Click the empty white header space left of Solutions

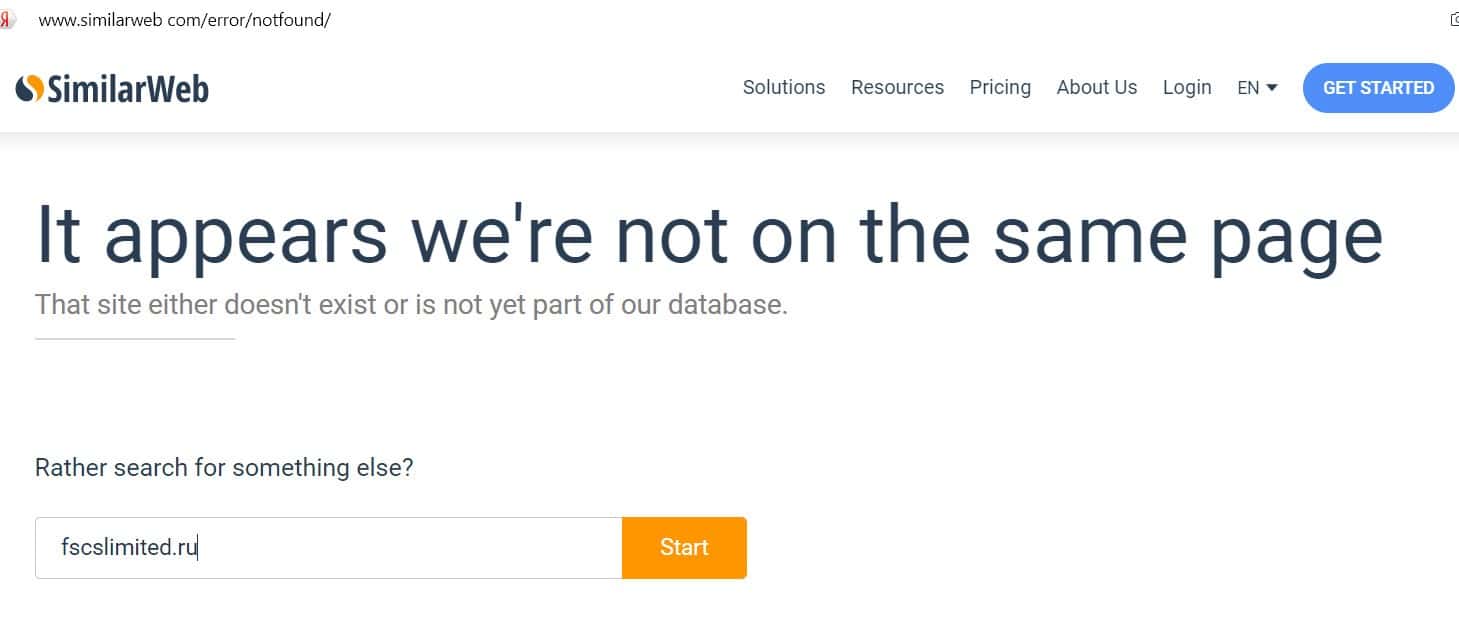470,88
